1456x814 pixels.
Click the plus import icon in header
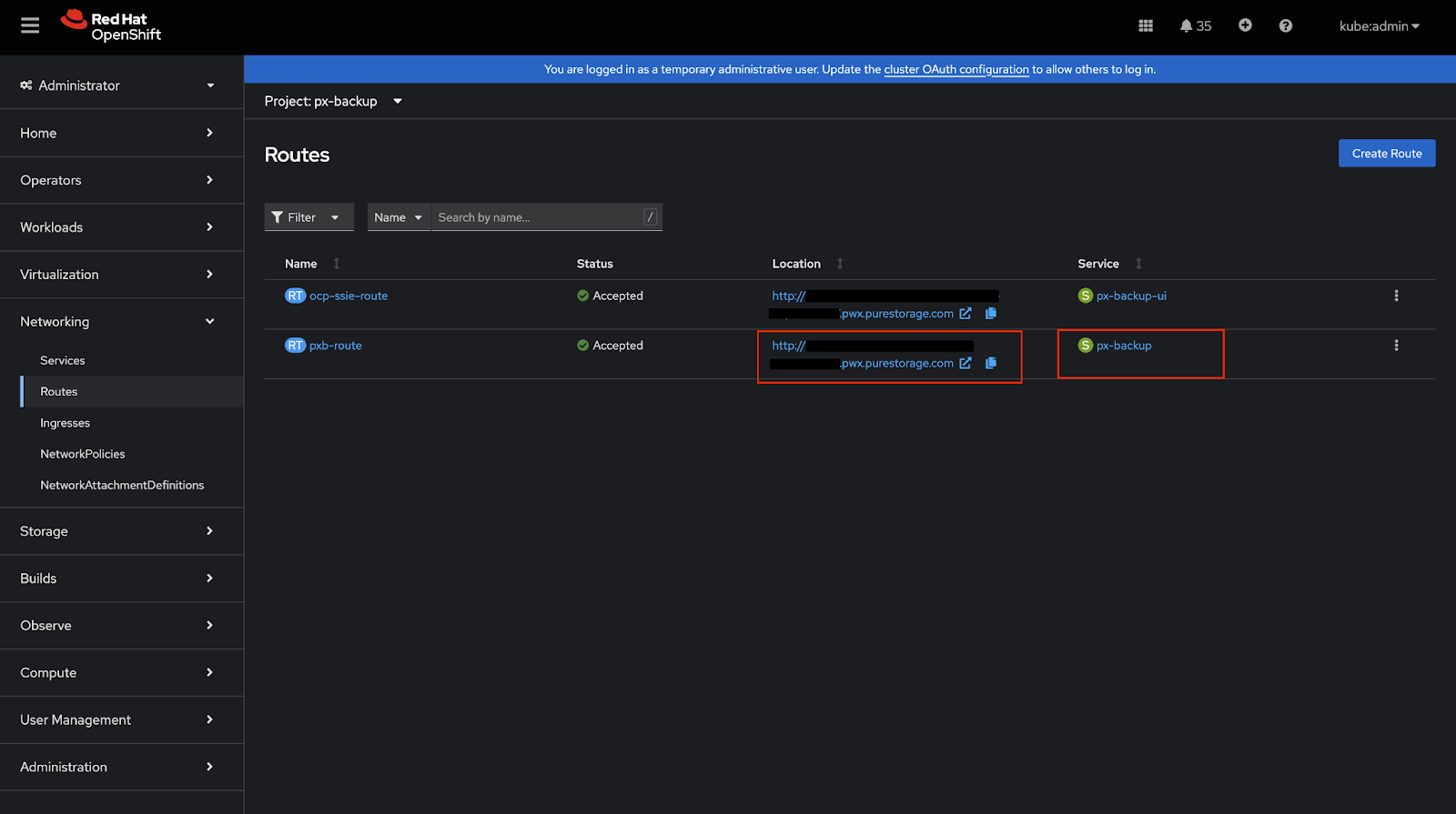point(1245,25)
